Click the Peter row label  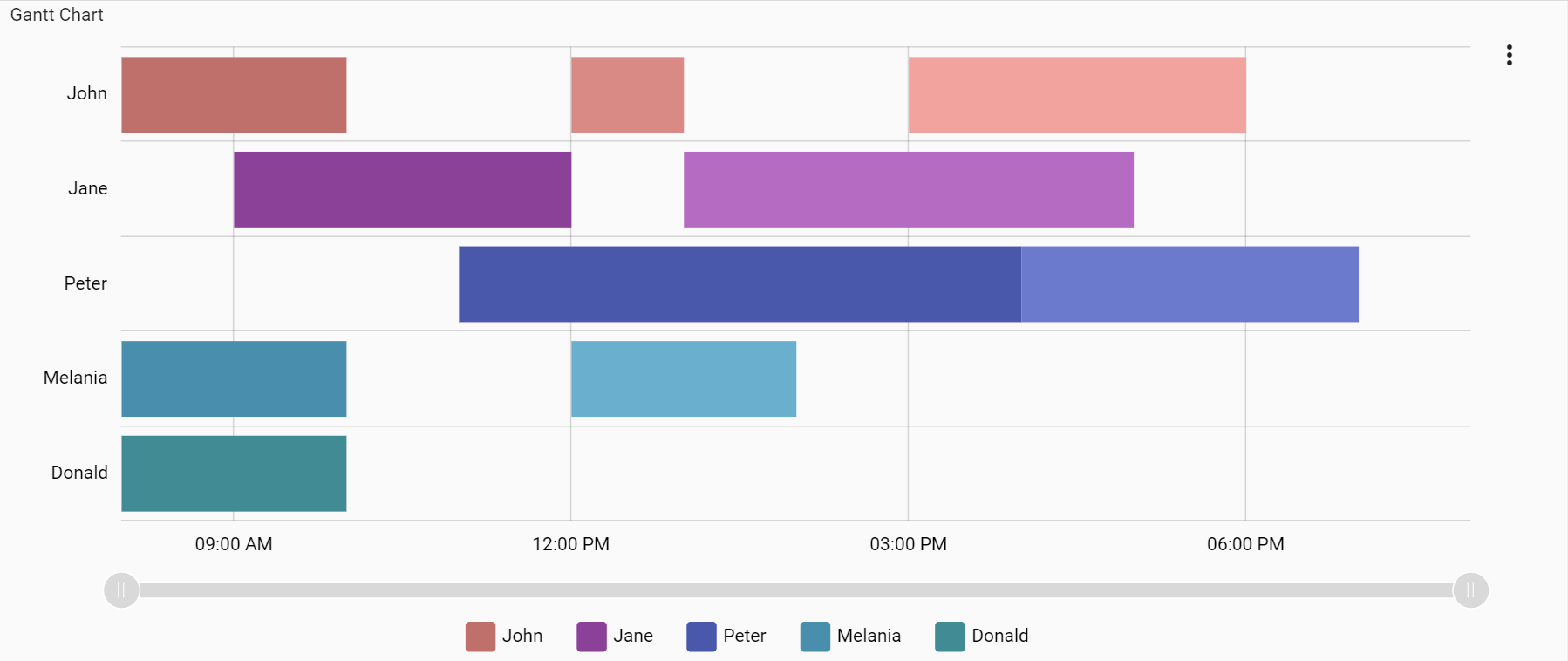85,283
